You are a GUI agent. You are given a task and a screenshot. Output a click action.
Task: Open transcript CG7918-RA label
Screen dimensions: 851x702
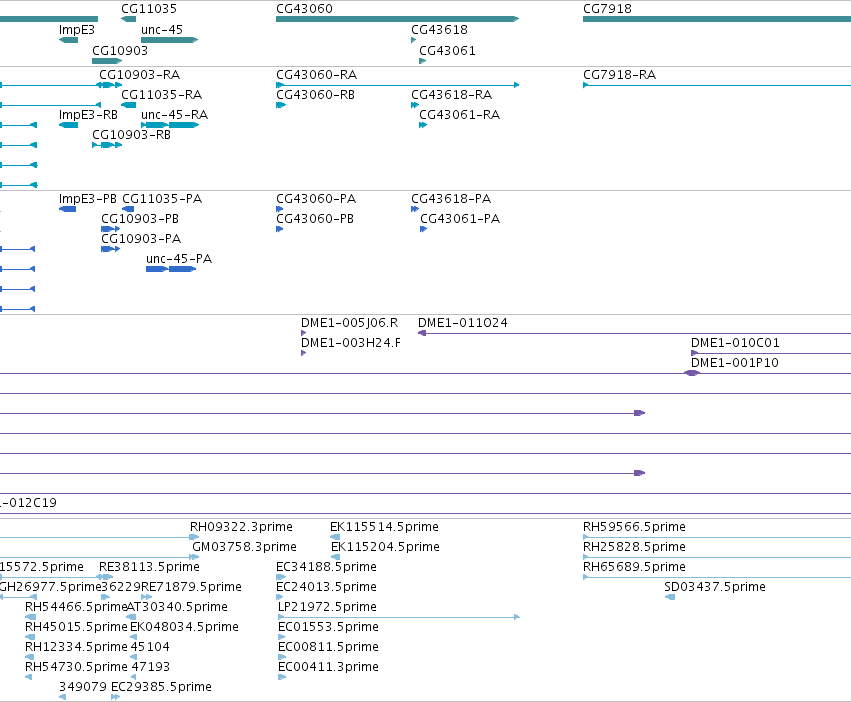(619, 74)
